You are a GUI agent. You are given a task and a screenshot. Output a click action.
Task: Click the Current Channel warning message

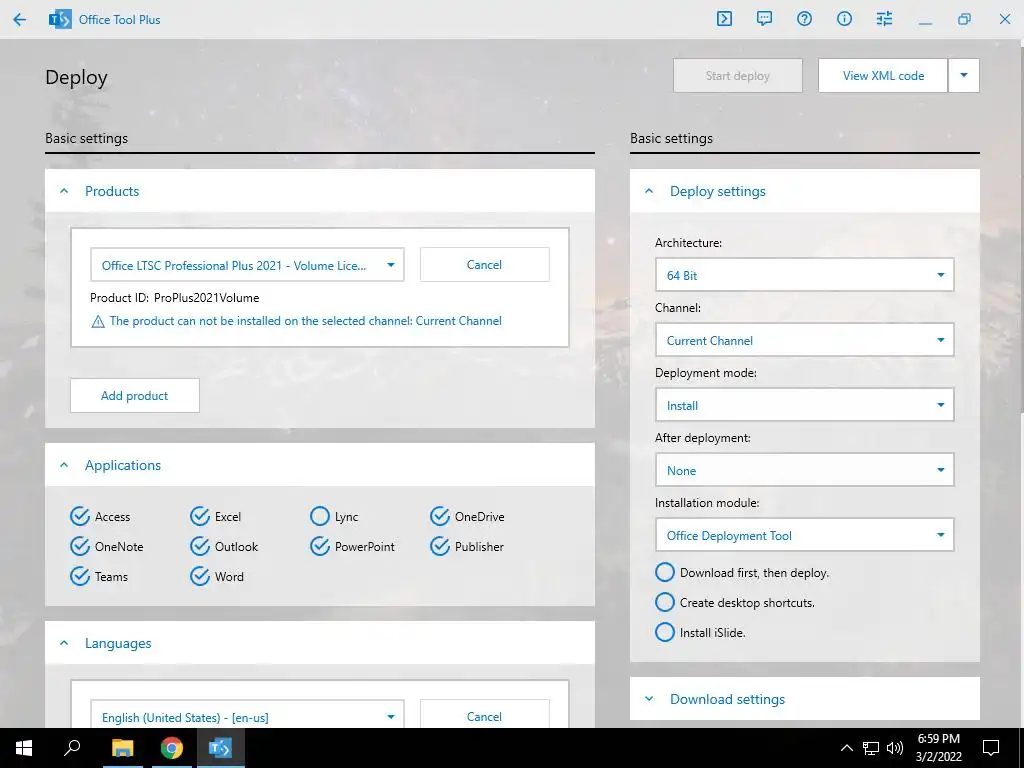tap(306, 321)
